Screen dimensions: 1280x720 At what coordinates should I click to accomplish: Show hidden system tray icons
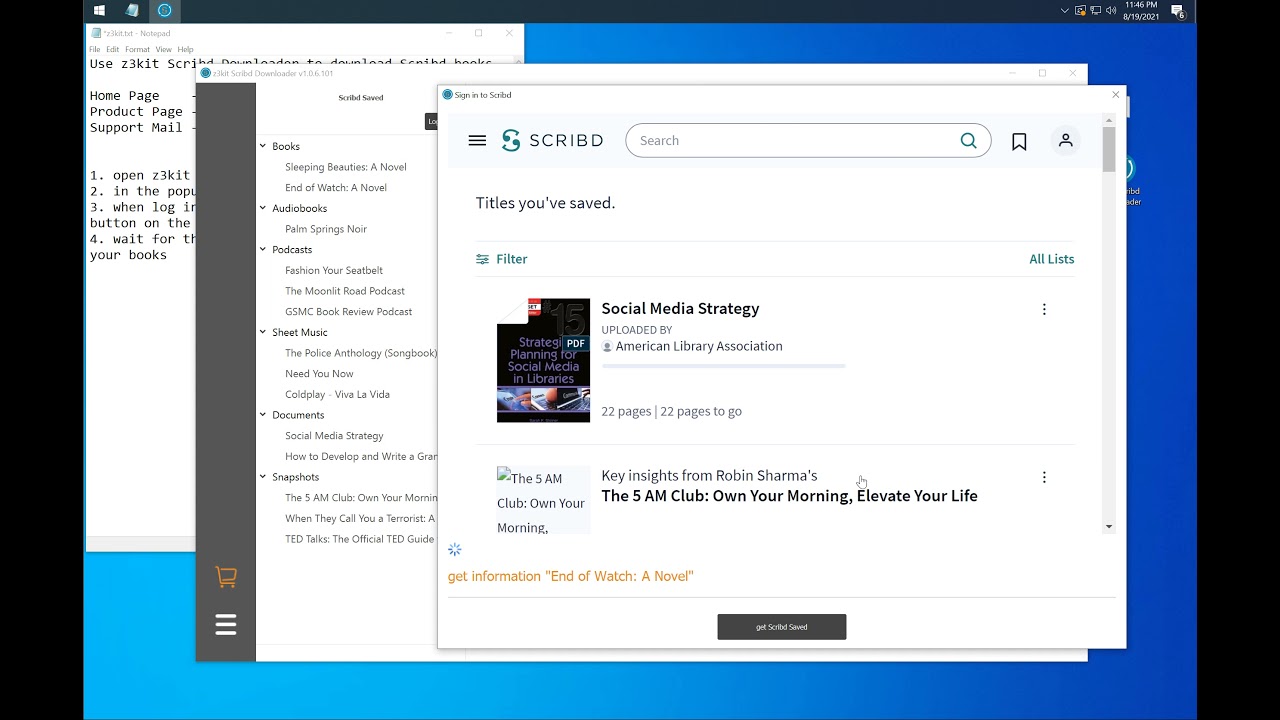[x=1065, y=11]
